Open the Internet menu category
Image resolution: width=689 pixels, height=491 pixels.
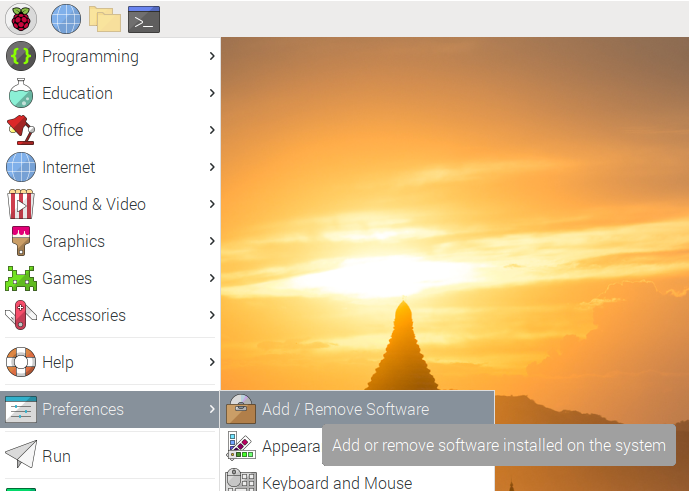pyautogui.click(x=69, y=167)
